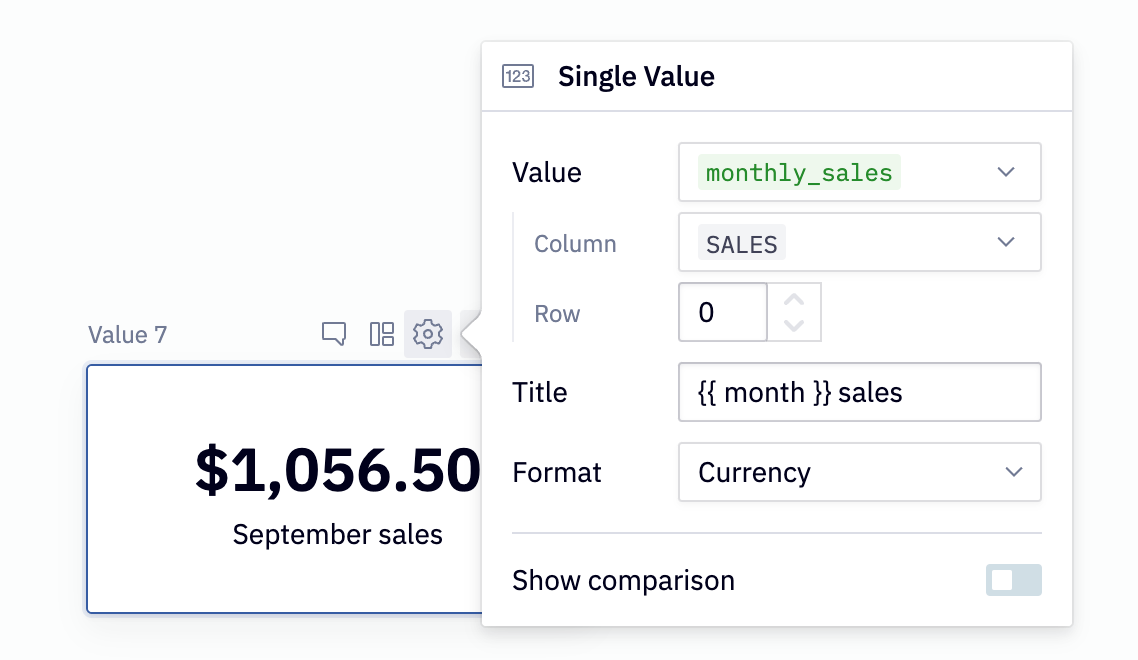Screen dimensions: 1138x660
Task: Click the Value dropdown chevron
Action: click(1006, 172)
